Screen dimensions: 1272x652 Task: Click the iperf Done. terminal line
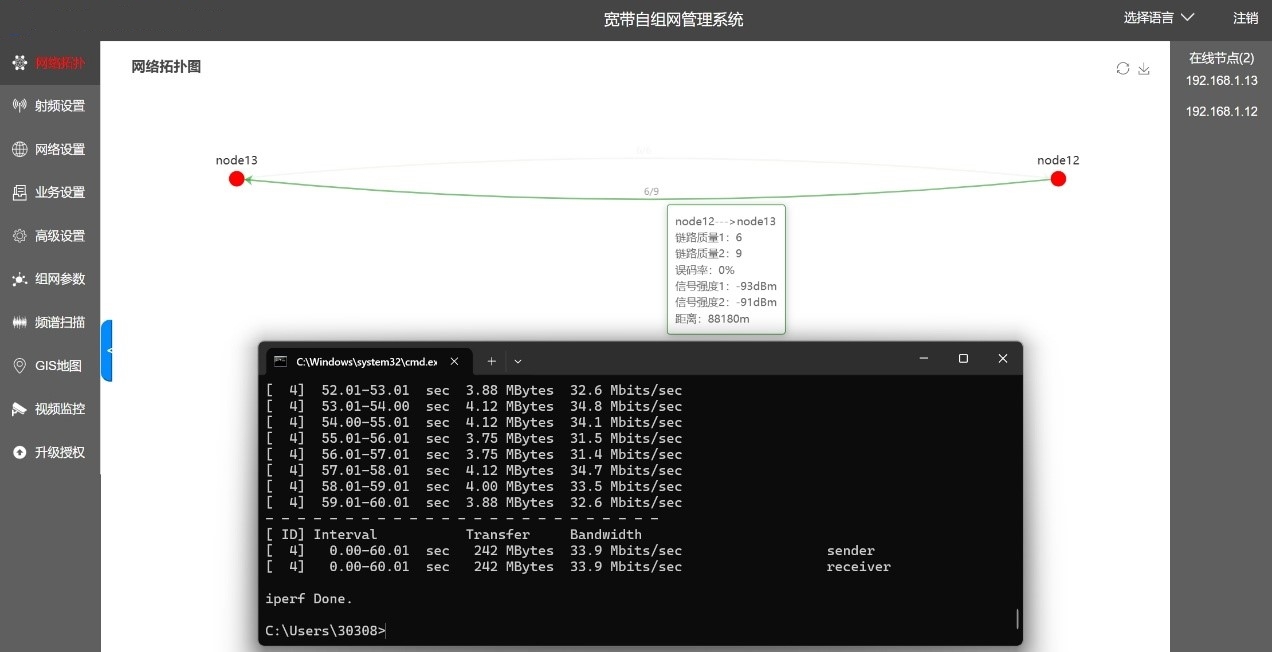(309, 599)
